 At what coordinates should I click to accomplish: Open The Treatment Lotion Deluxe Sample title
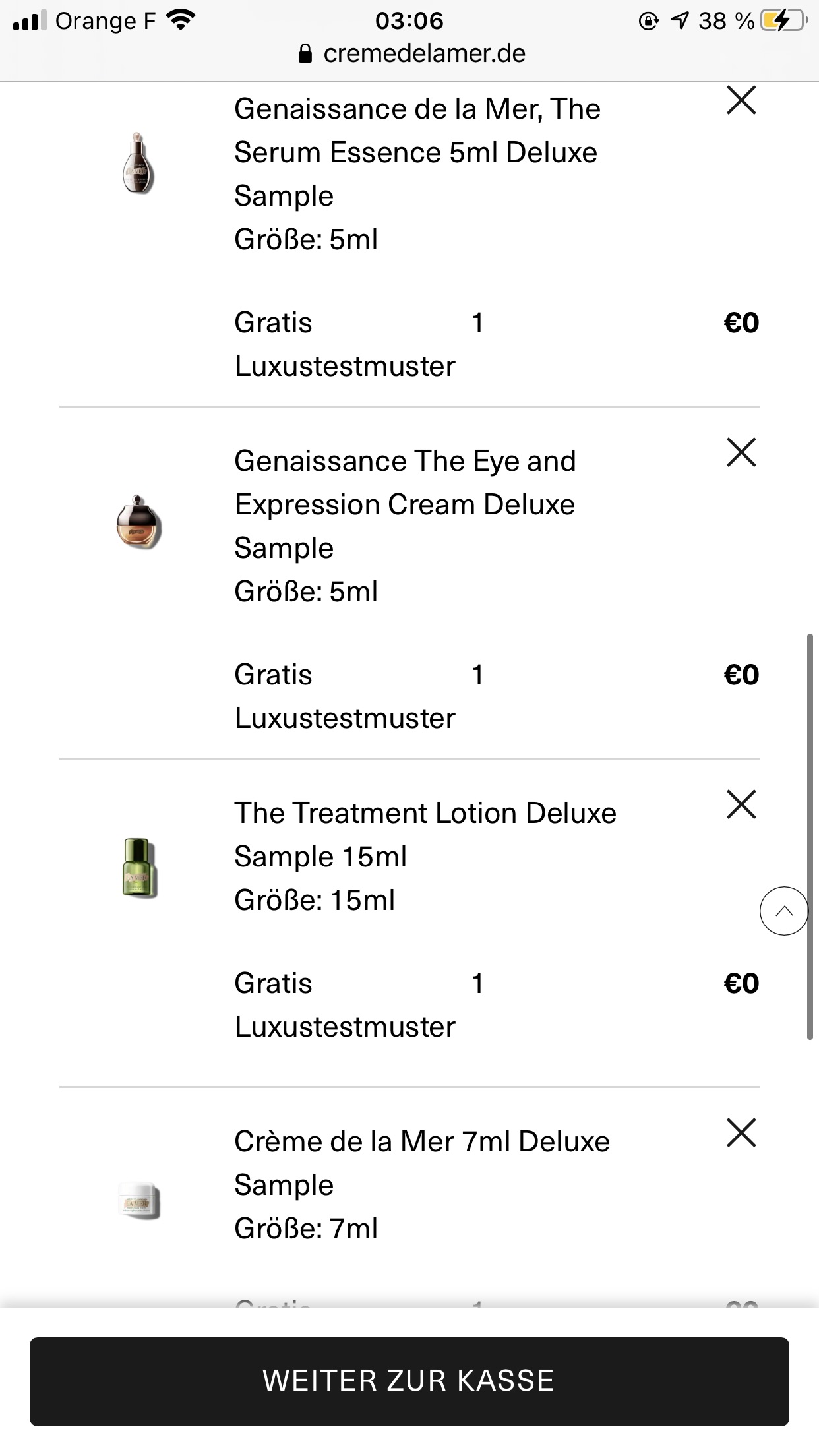tap(425, 835)
